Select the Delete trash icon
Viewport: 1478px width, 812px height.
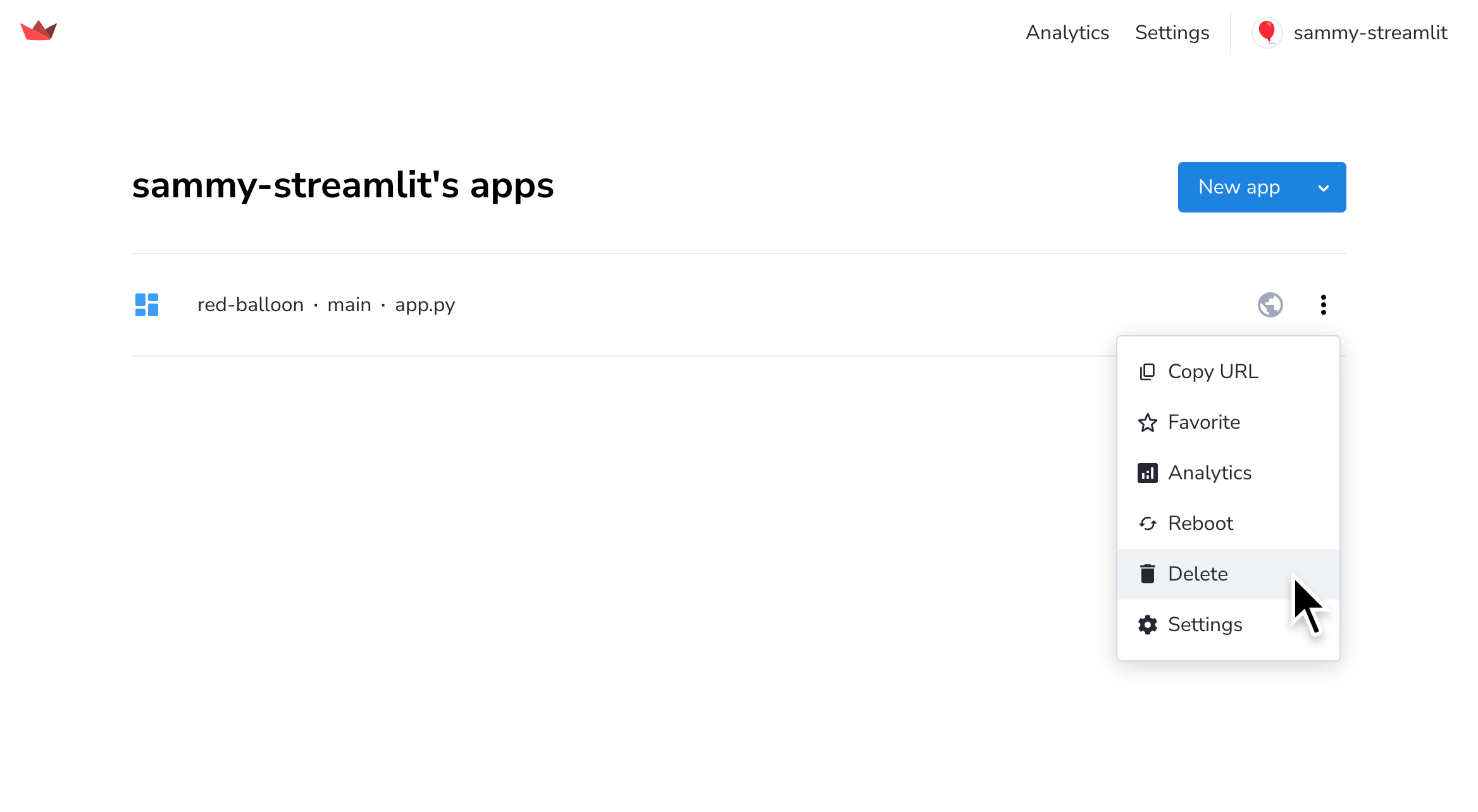click(1147, 573)
